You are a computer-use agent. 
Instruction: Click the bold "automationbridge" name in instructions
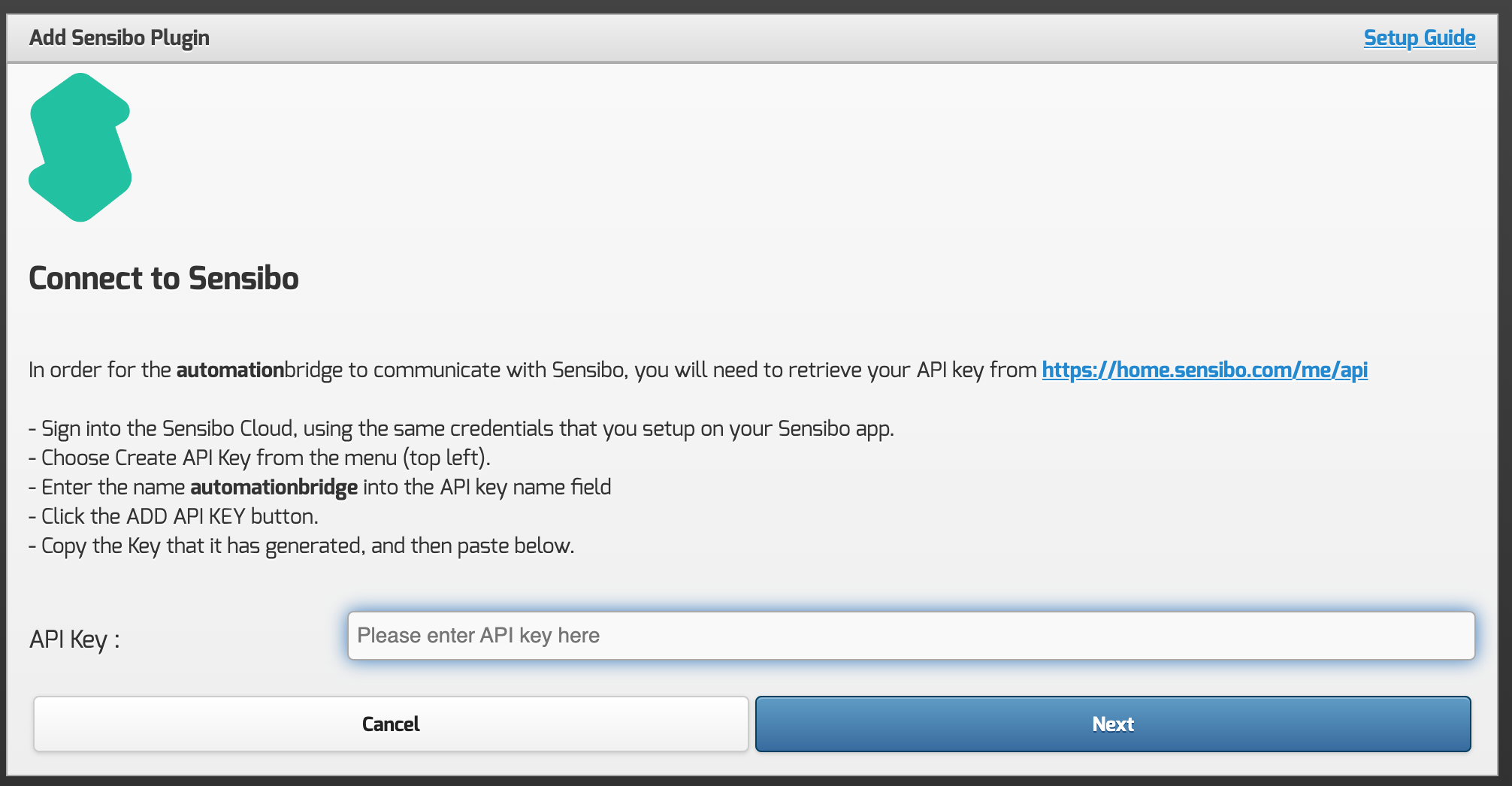pos(274,487)
